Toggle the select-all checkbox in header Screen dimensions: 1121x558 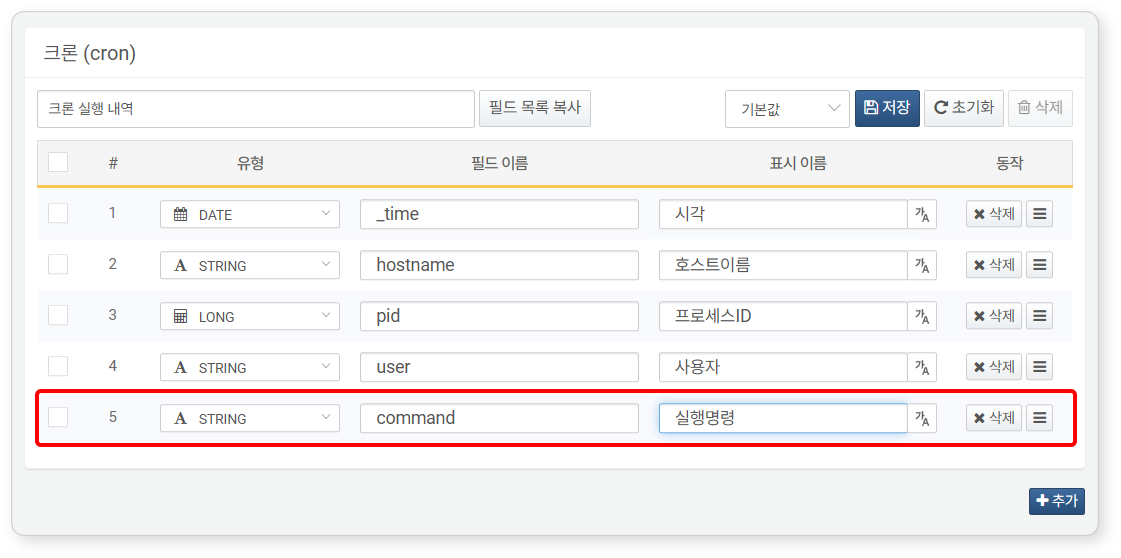58,162
